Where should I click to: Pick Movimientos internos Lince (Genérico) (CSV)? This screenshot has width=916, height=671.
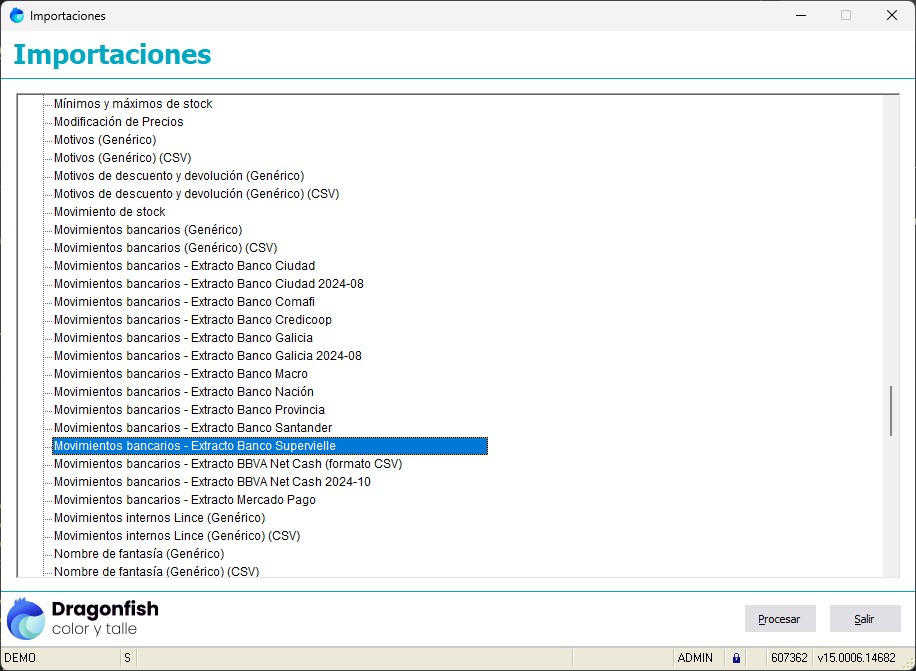pyautogui.click(x=176, y=536)
